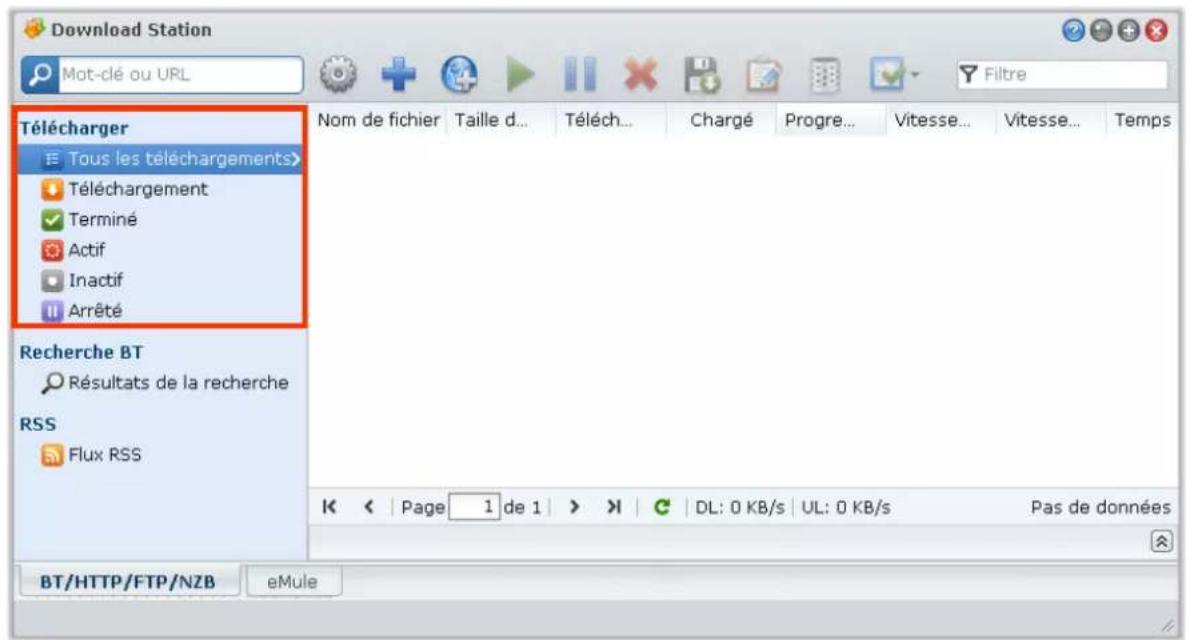
Task: Switch to BT/HTTP/FTP/NZB tab
Action: [128, 582]
